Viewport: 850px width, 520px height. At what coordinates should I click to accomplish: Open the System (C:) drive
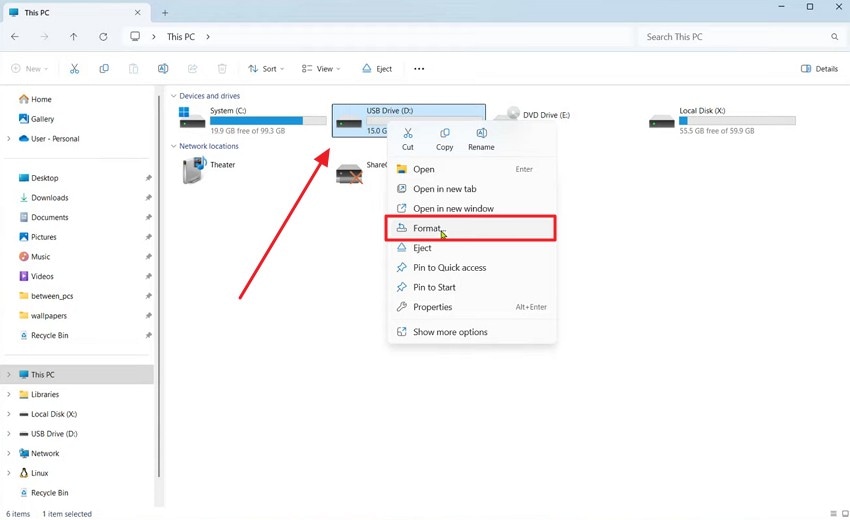tap(253, 120)
